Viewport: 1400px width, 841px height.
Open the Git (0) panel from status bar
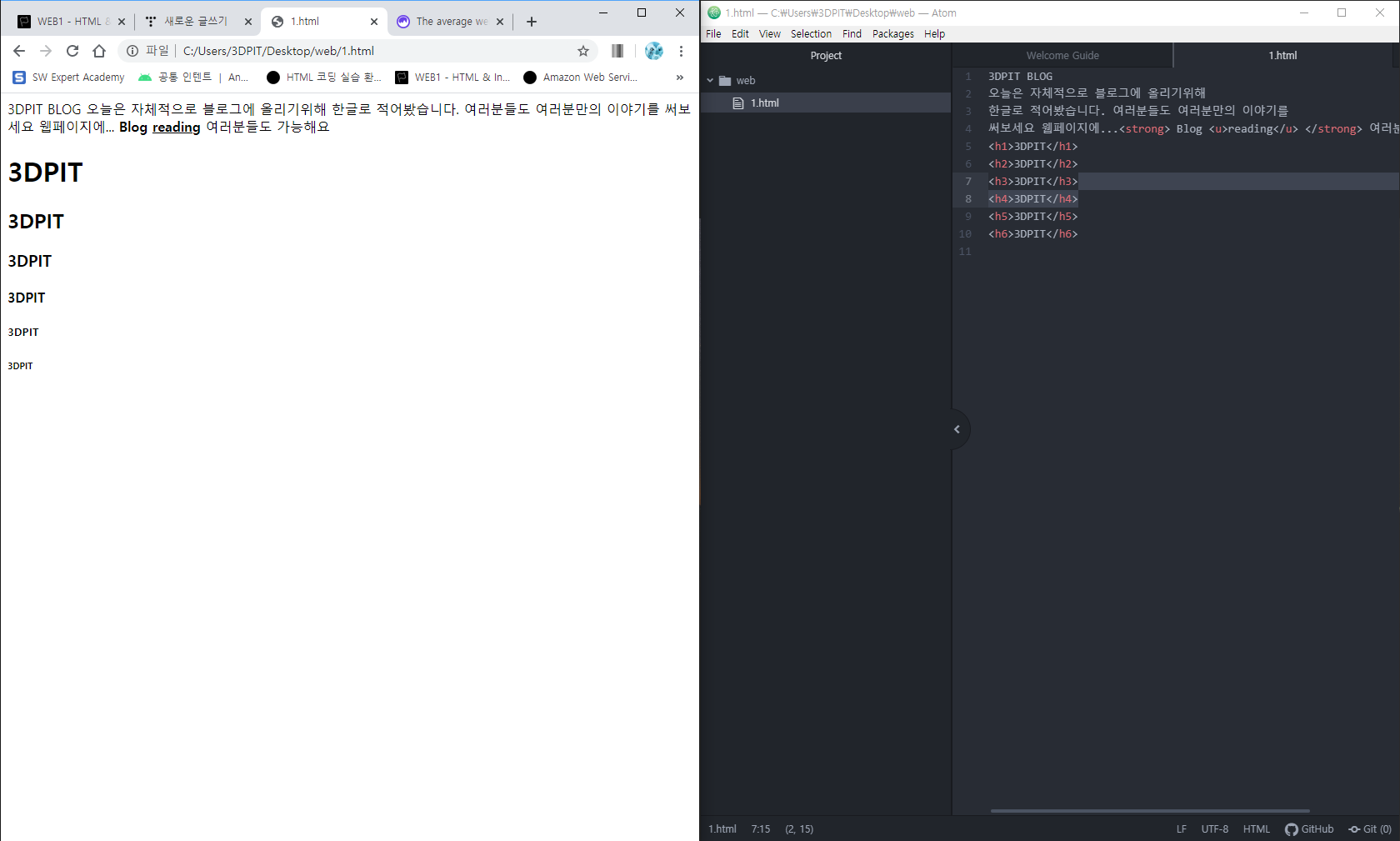(1370, 829)
